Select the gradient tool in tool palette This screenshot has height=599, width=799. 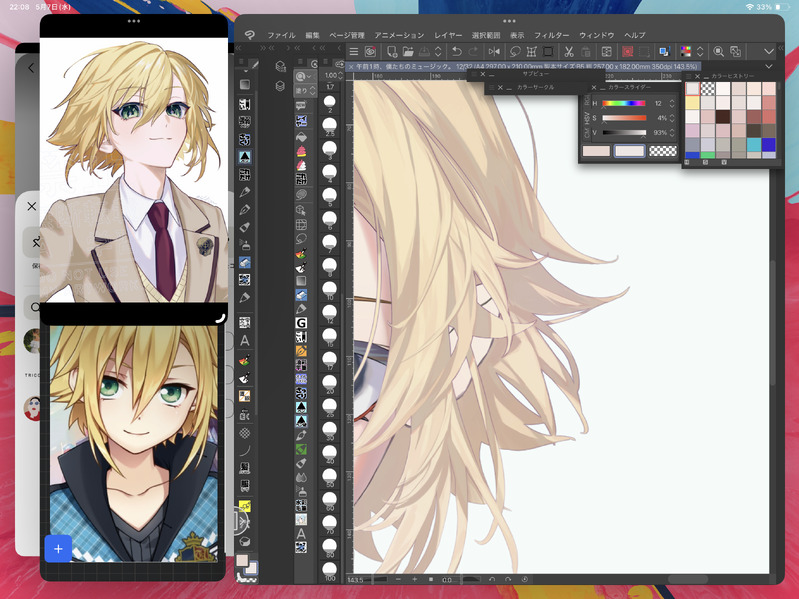[x=245, y=84]
